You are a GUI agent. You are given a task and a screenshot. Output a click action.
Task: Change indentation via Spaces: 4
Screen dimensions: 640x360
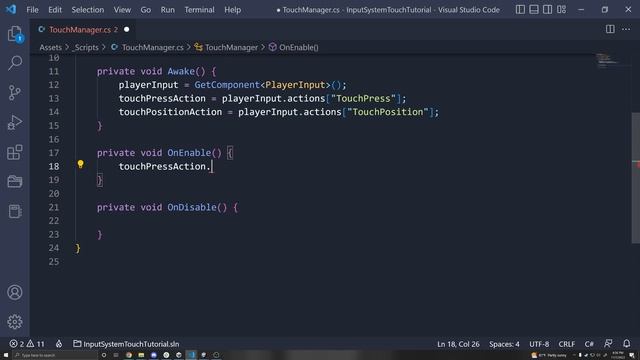coord(504,344)
